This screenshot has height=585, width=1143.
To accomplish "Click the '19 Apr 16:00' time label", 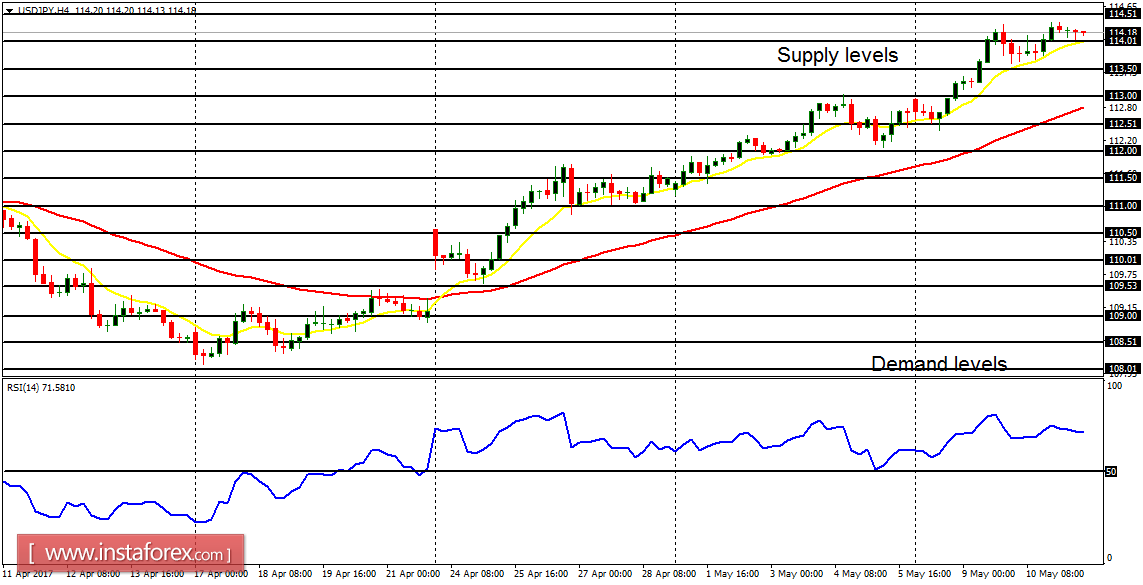I will coord(351,573).
